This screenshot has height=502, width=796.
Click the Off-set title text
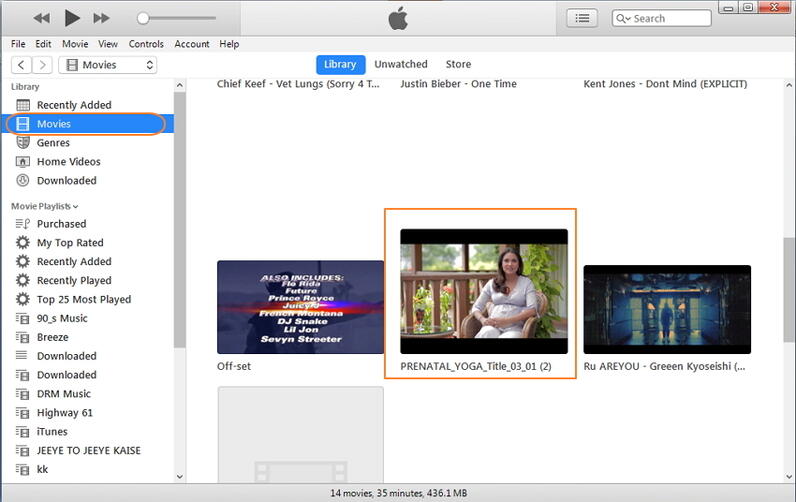point(234,366)
